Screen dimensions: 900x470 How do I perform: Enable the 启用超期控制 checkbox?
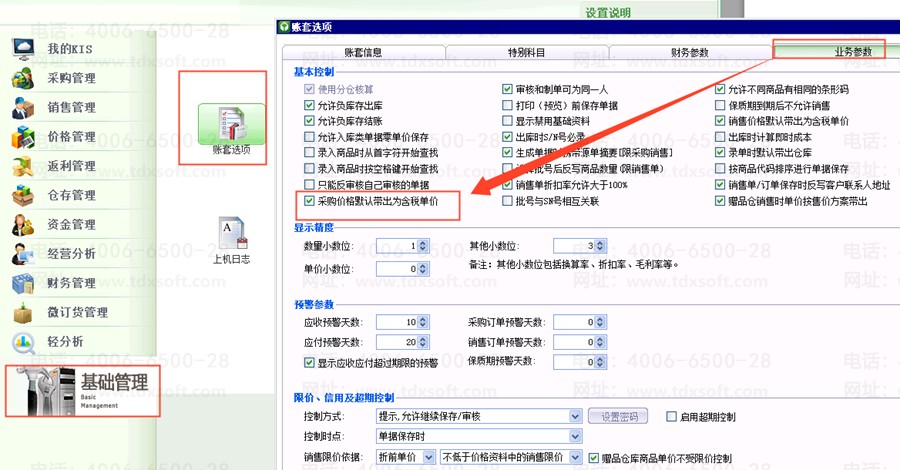(x=672, y=416)
